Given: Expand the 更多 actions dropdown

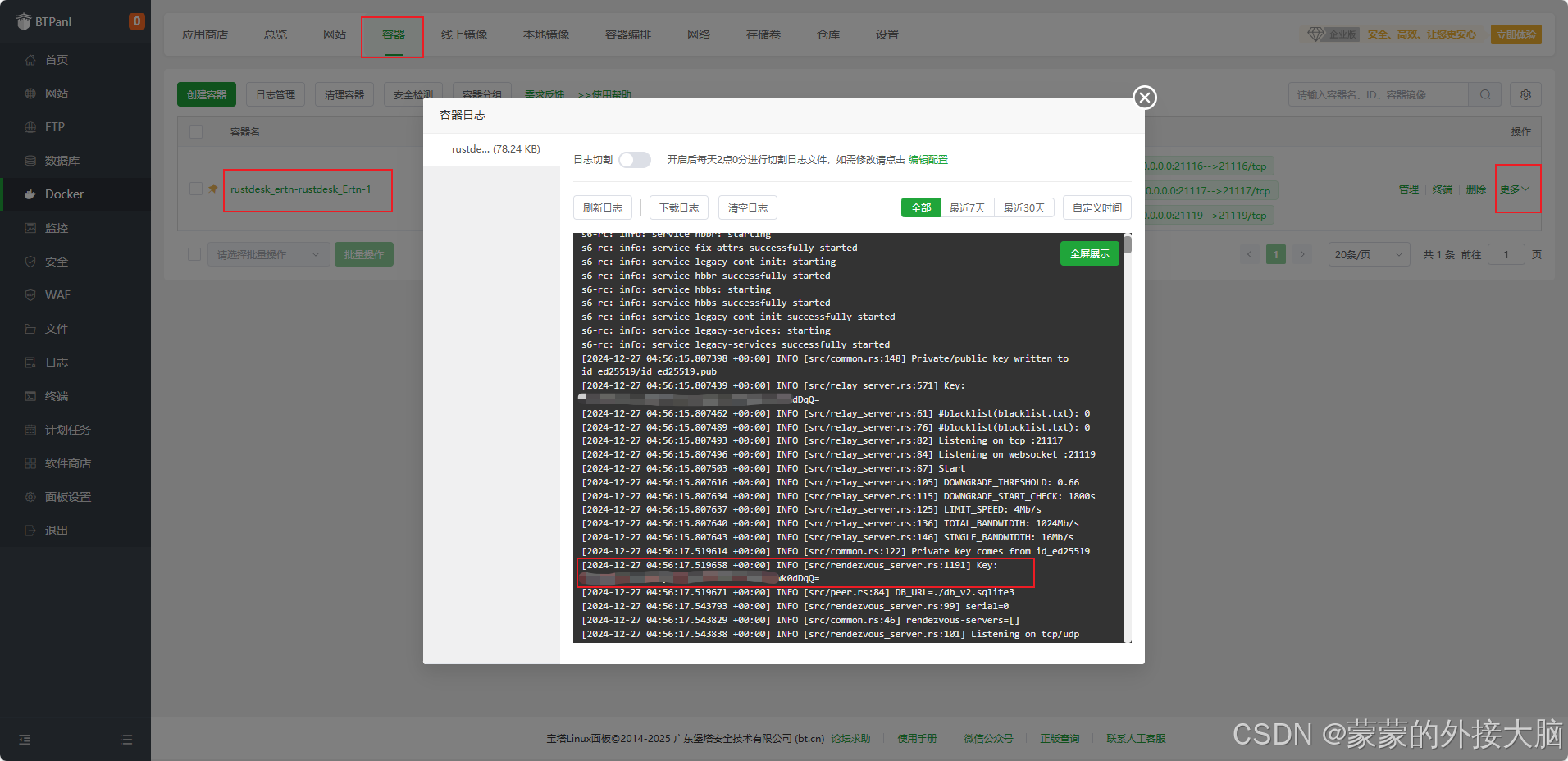Looking at the screenshot, I should (x=1515, y=189).
